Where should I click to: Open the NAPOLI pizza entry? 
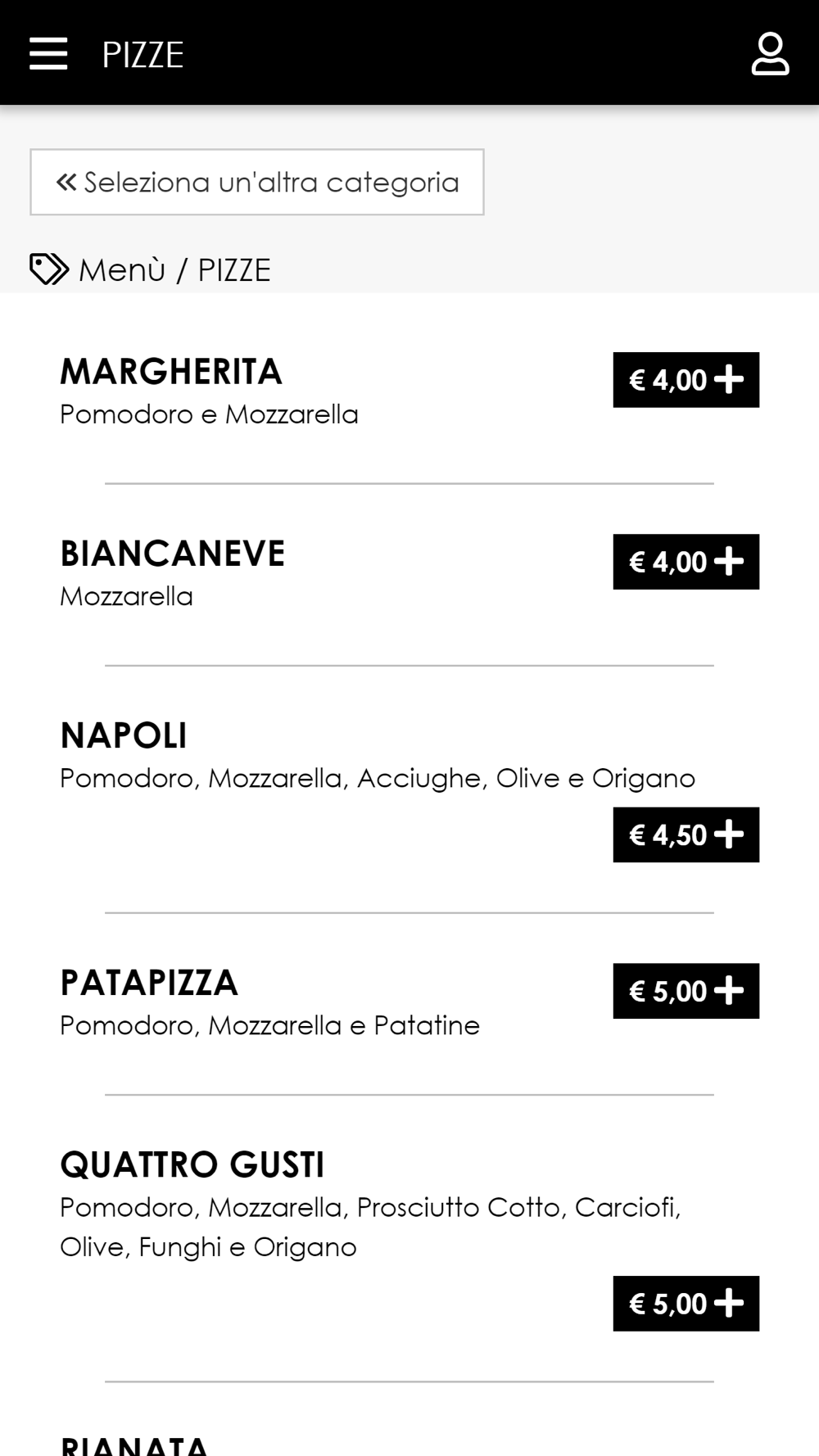pyautogui.click(x=124, y=735)
